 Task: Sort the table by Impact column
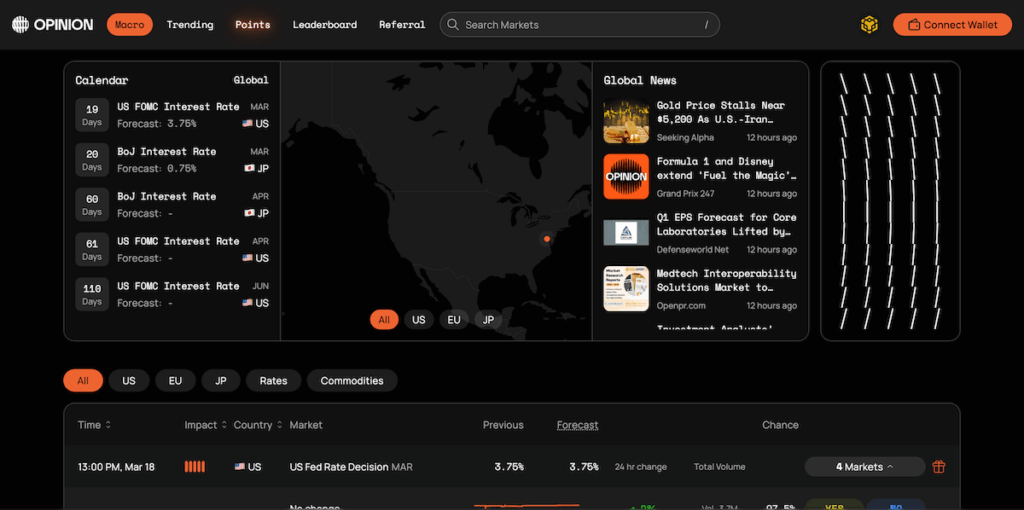pyautogui.click(x=205, y=425)
